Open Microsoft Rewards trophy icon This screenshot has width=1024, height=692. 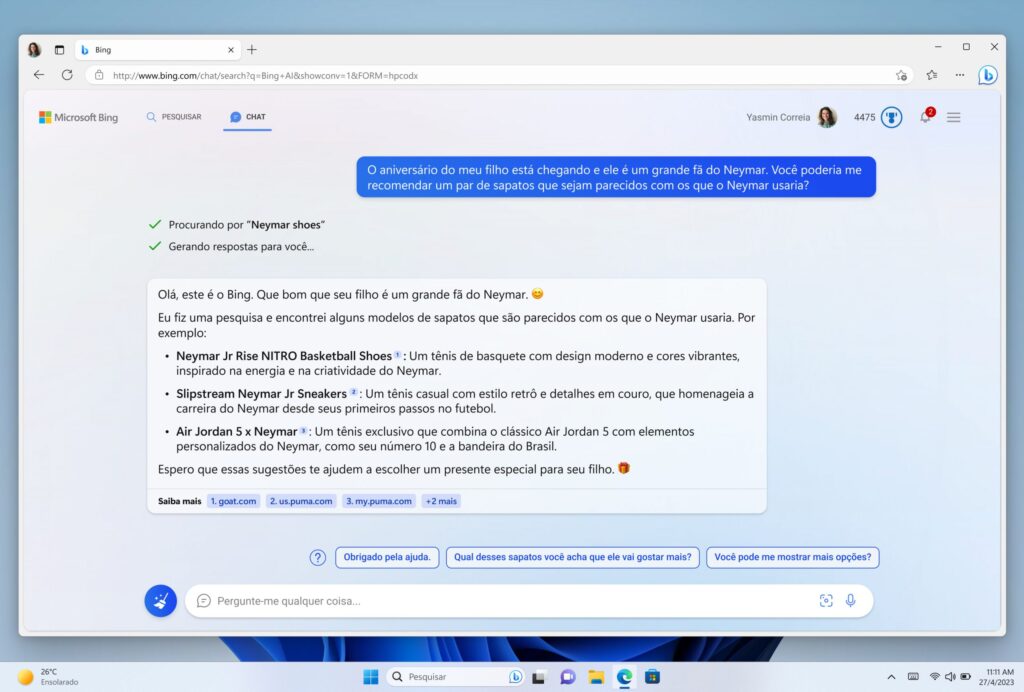tap(891, 118)
